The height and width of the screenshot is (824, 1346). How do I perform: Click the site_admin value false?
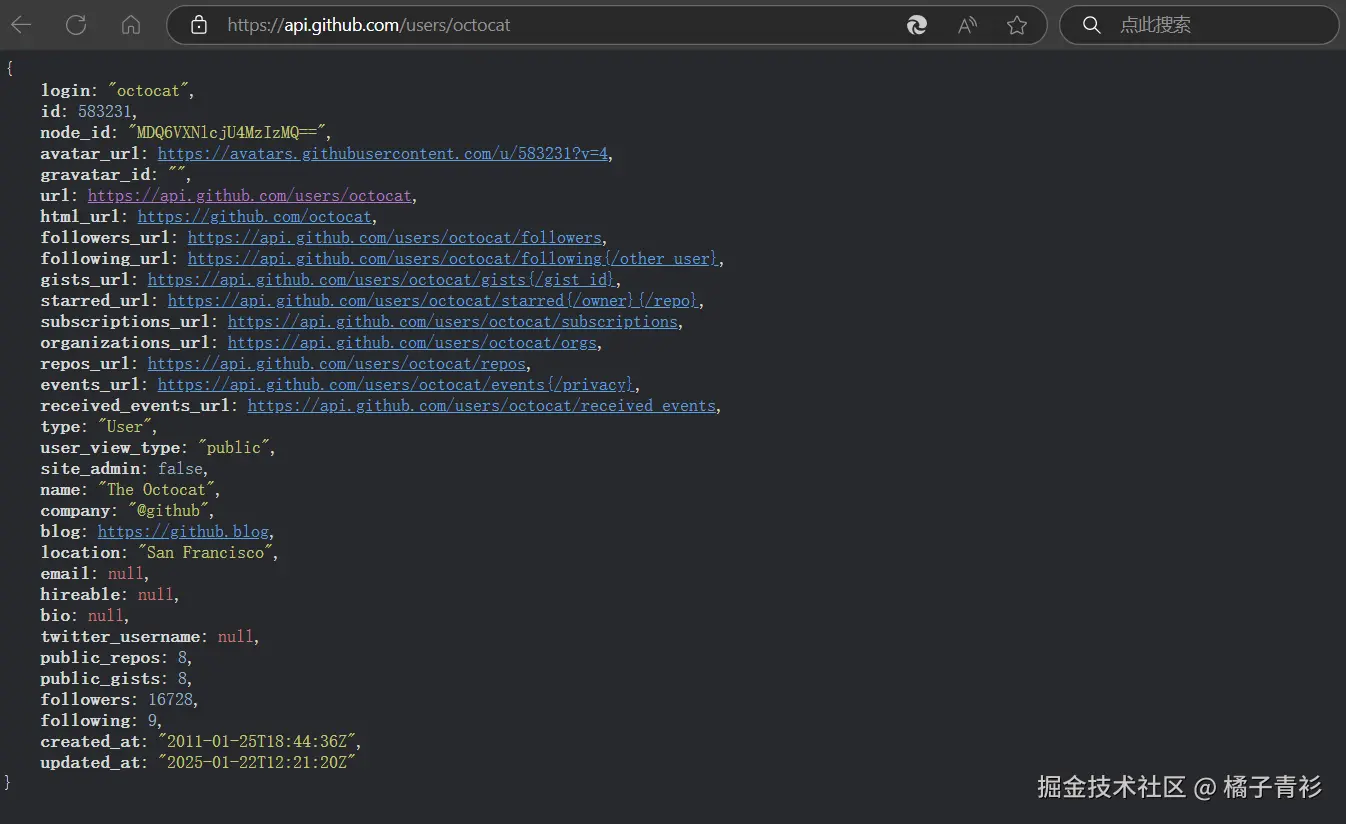pyautogui.click(x=181, y=469)
